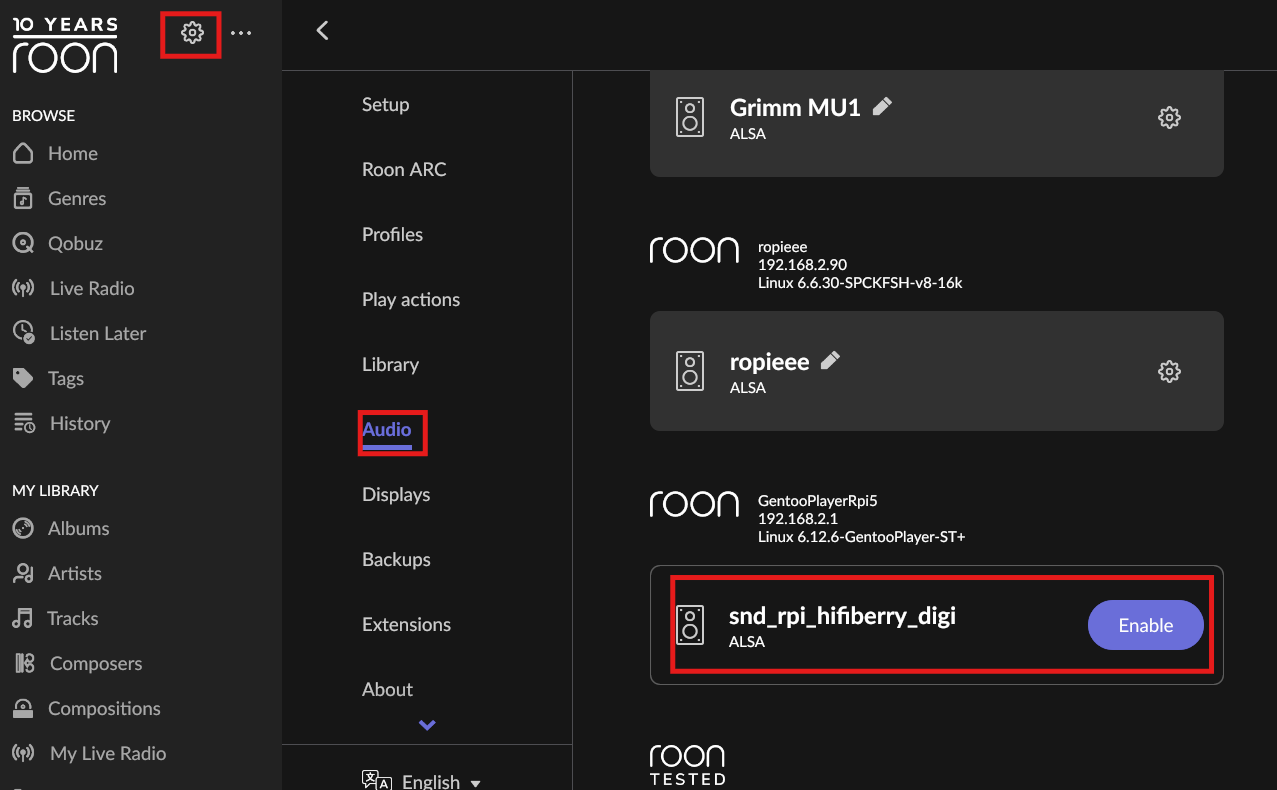This screenshot has height=790, width=1277.
Task: Open the Extensions settings section
Action: tap(406, 624)
